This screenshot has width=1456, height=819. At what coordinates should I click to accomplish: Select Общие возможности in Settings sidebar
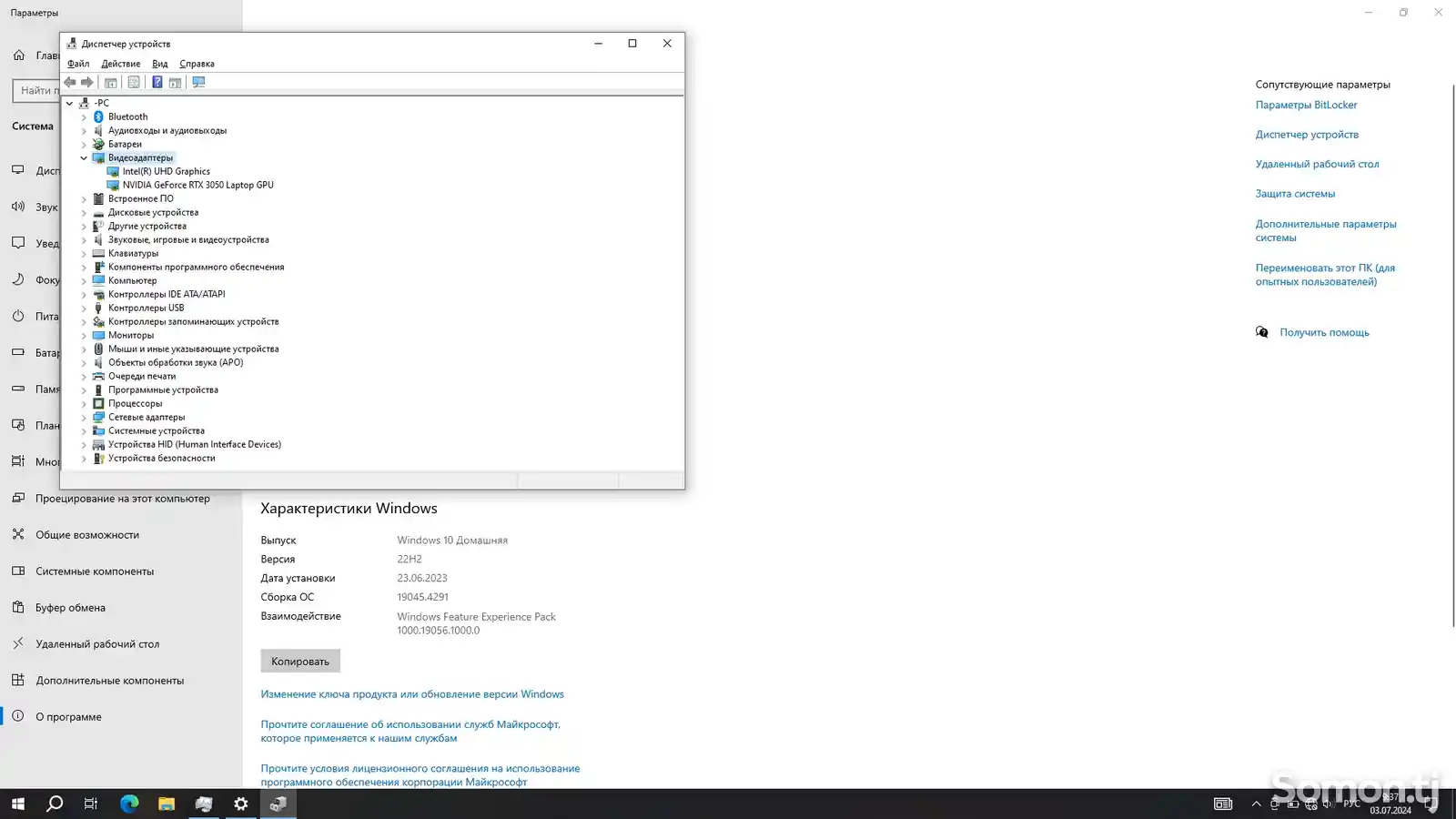pos(121,534)
